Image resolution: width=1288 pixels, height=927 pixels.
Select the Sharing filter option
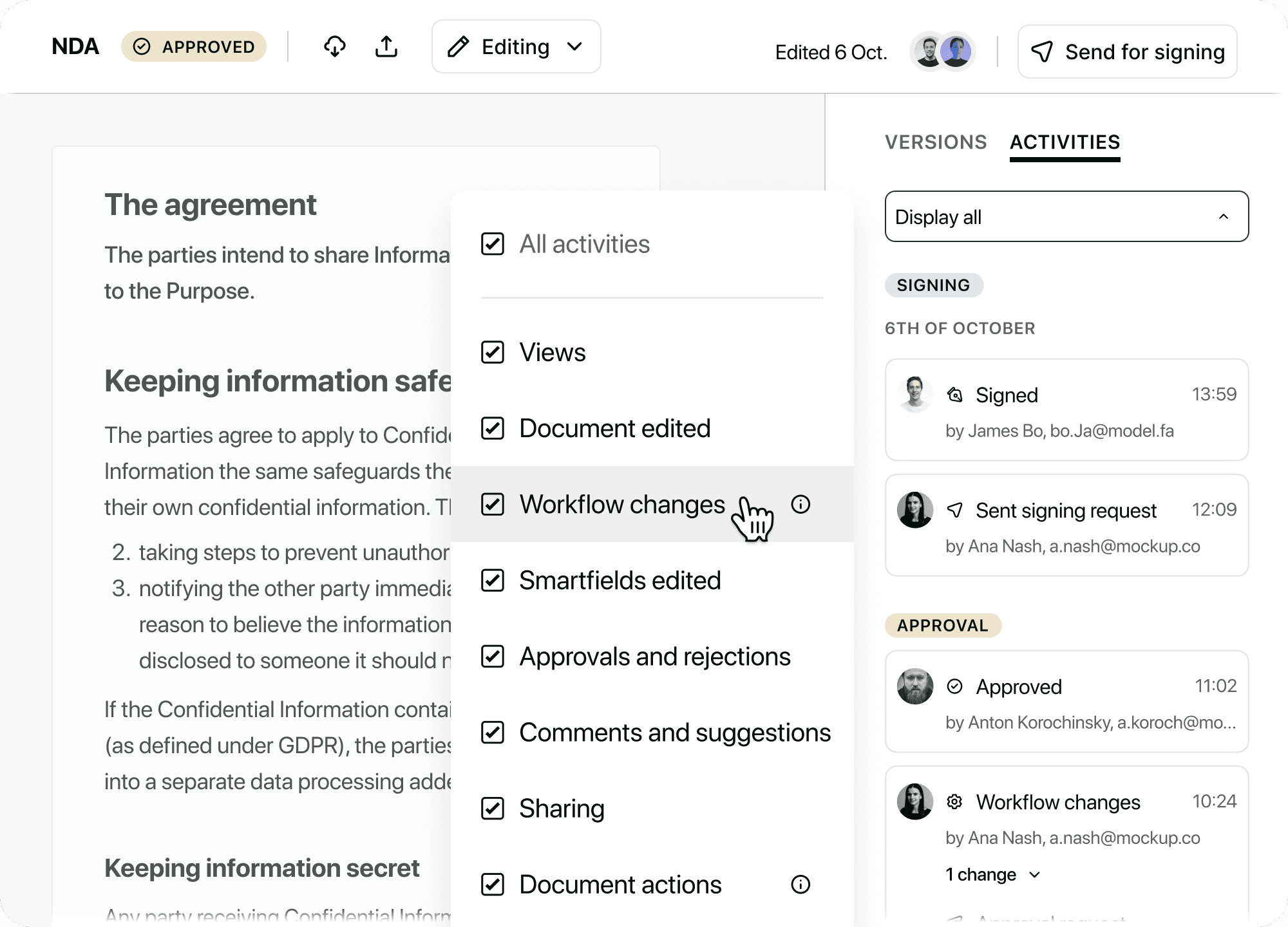click(561, 809)
